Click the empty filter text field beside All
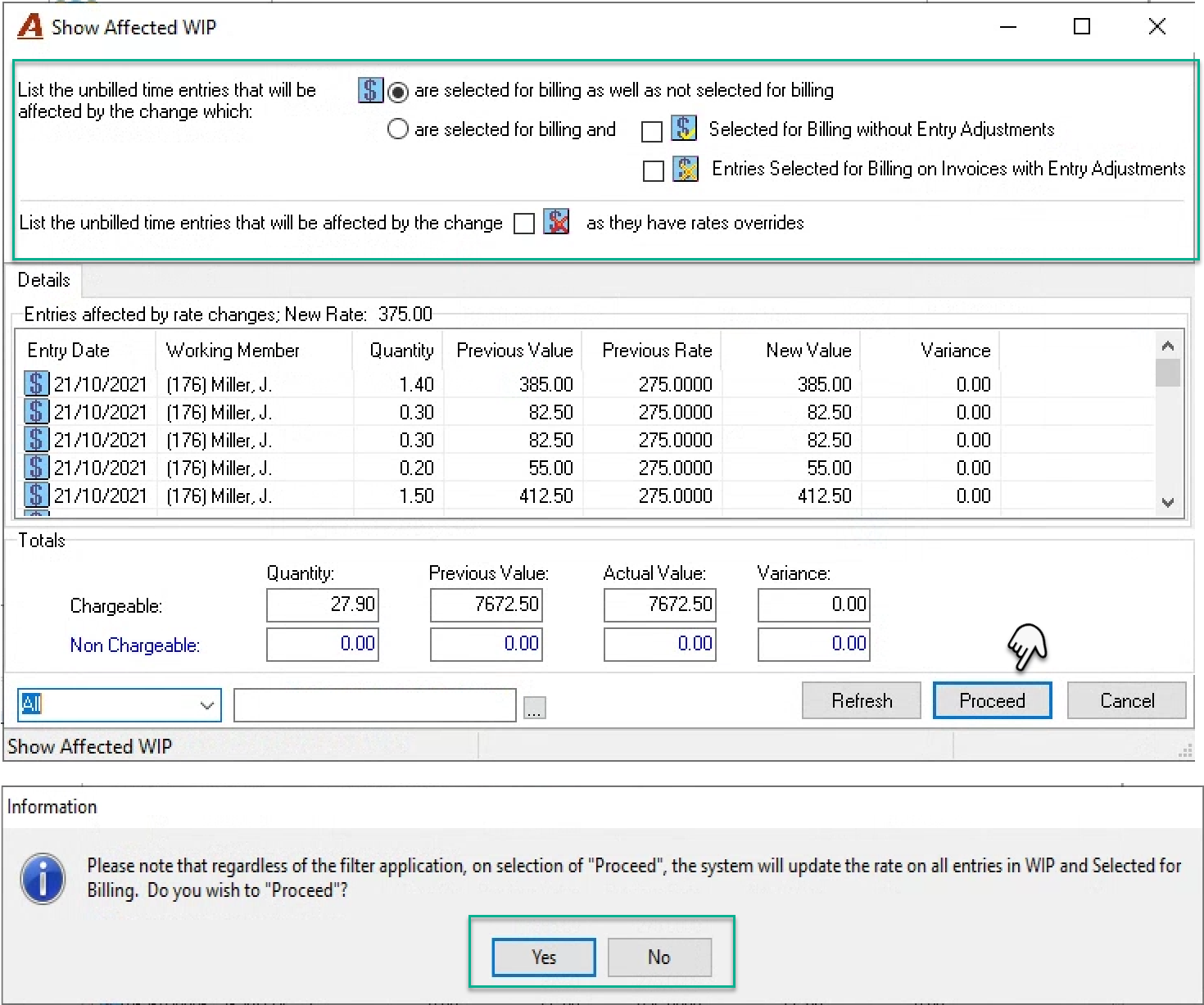This screenshot has width=1204, height=1005. coord(375,704)
